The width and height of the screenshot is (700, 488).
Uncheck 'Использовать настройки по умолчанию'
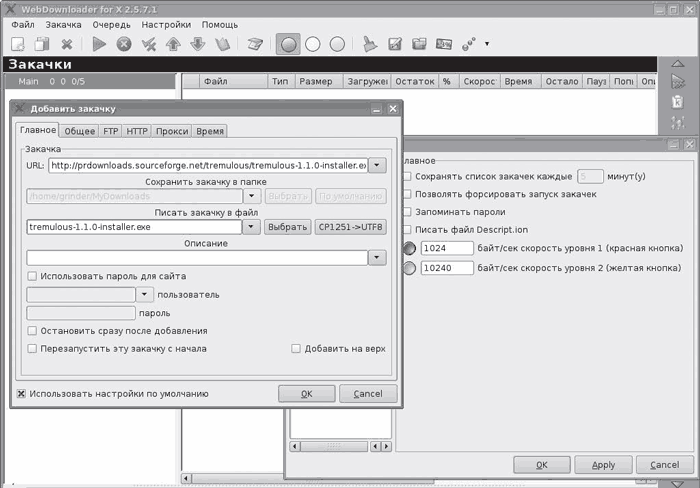21,394
